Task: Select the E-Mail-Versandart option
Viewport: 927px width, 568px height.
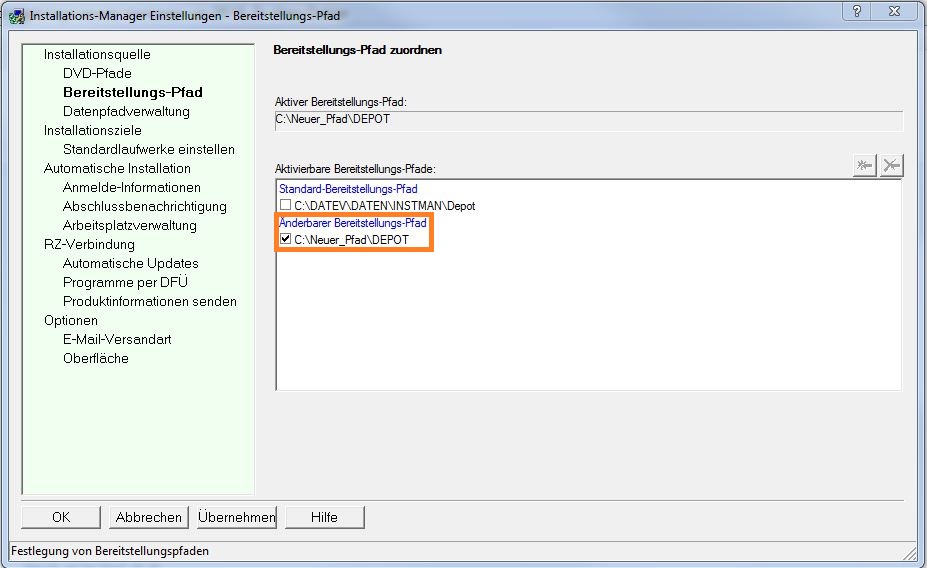Action: [117, 339]
